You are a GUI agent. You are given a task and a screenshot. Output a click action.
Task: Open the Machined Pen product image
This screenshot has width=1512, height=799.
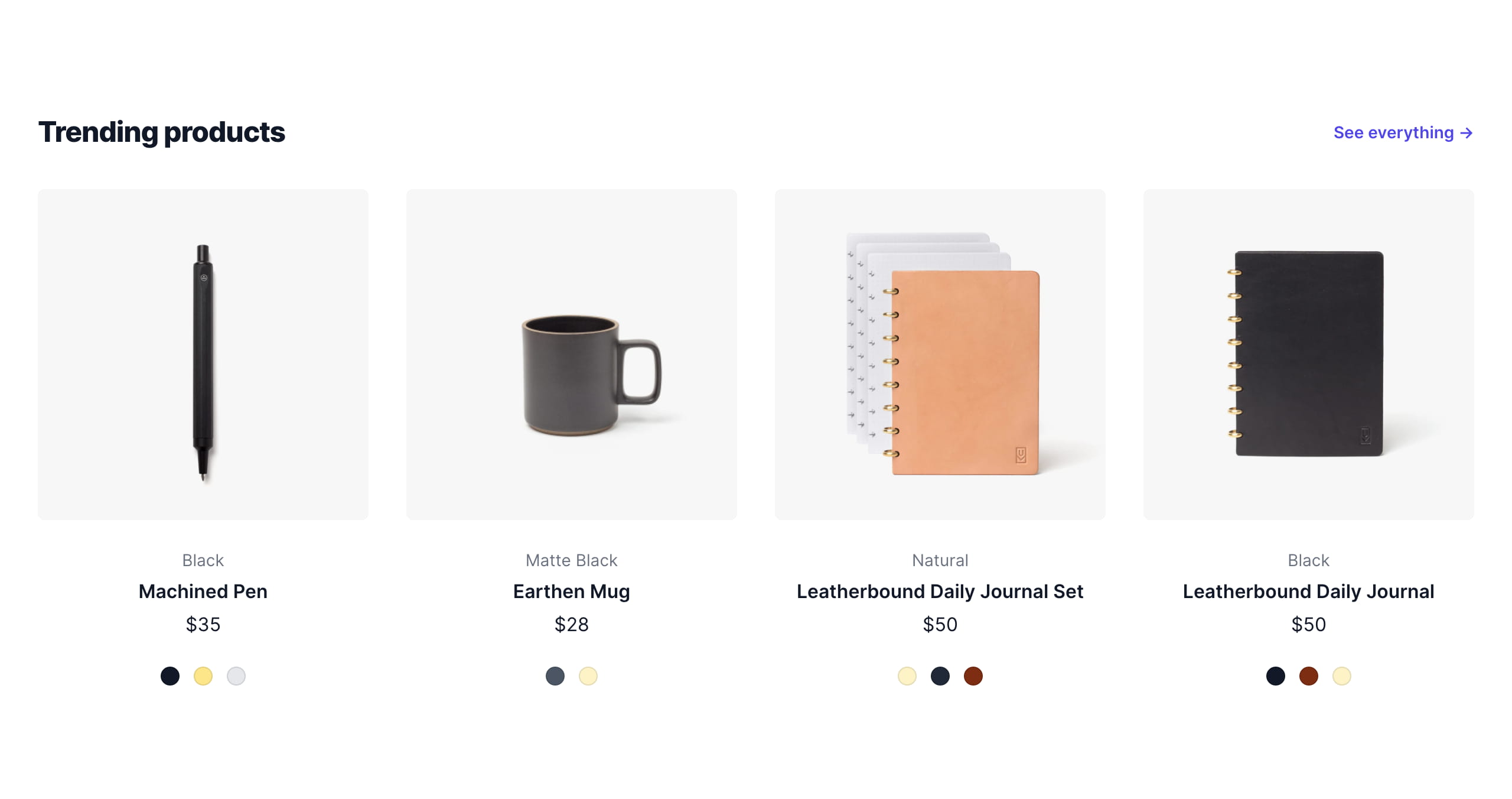[203, 355]
